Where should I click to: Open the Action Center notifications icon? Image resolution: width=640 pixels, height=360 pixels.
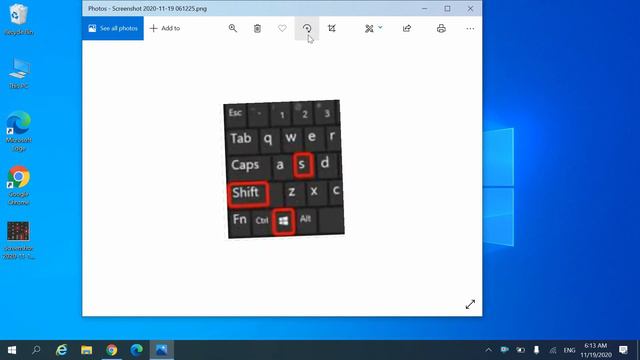point(623,350)
